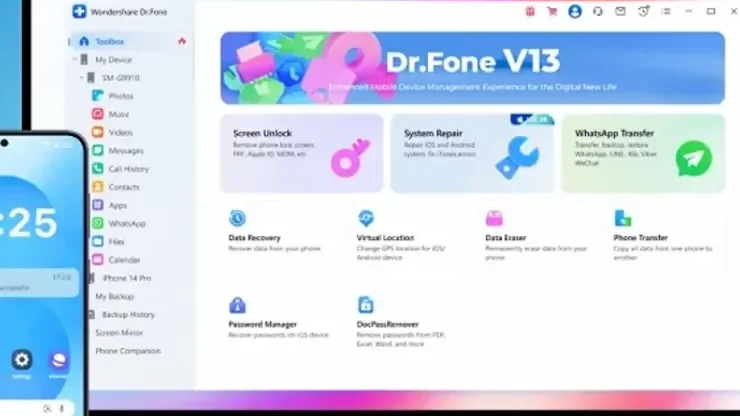Click the red home icon in Toolbox row
This screenshot has width=740, height=416.
pos(182,42)
